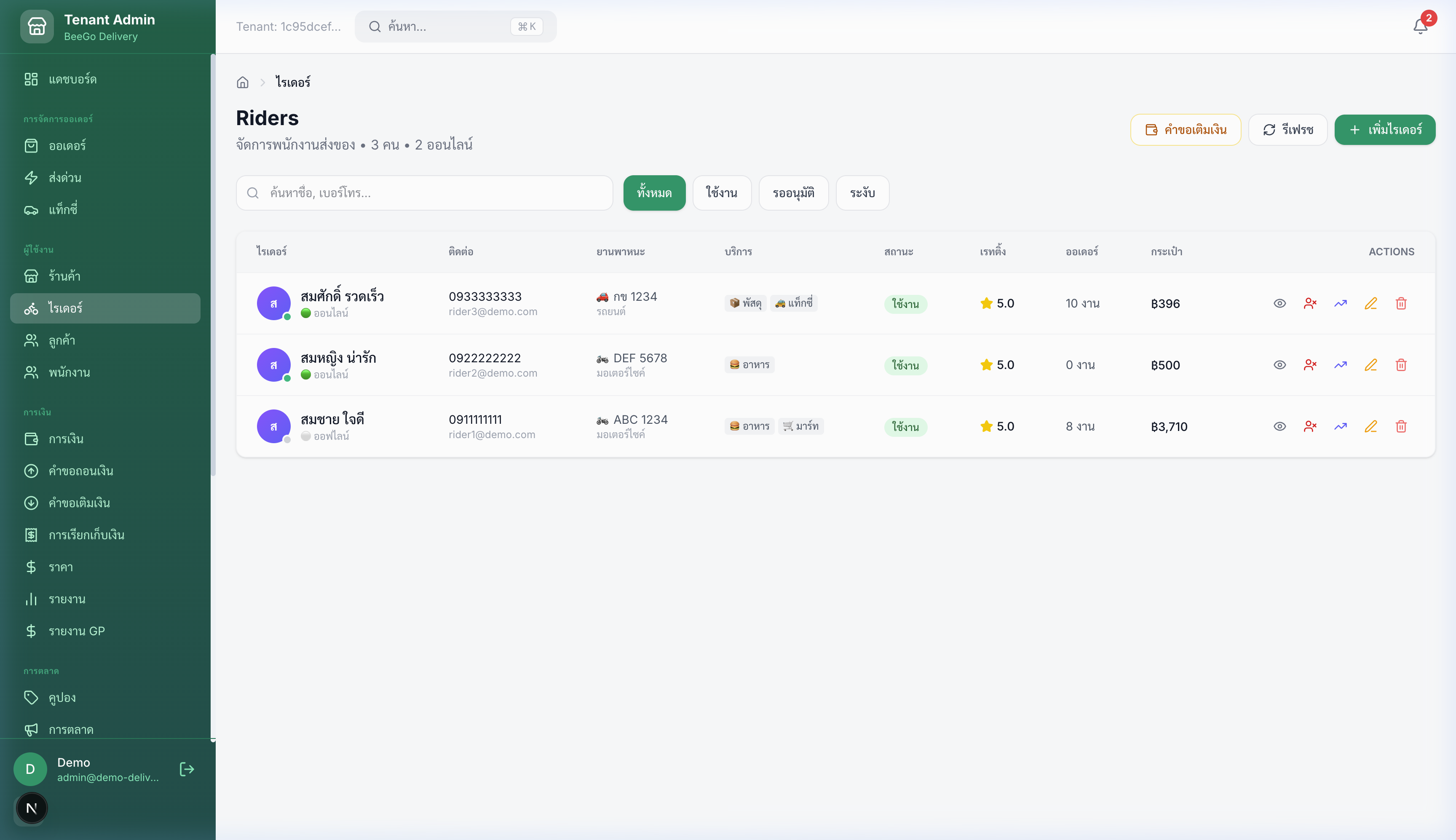Image resolution: width=1456 pixels, height=840 pixels.
Task: Edit rider สมหญิง น่ารัก with pencil icon
Action: 1370,365
